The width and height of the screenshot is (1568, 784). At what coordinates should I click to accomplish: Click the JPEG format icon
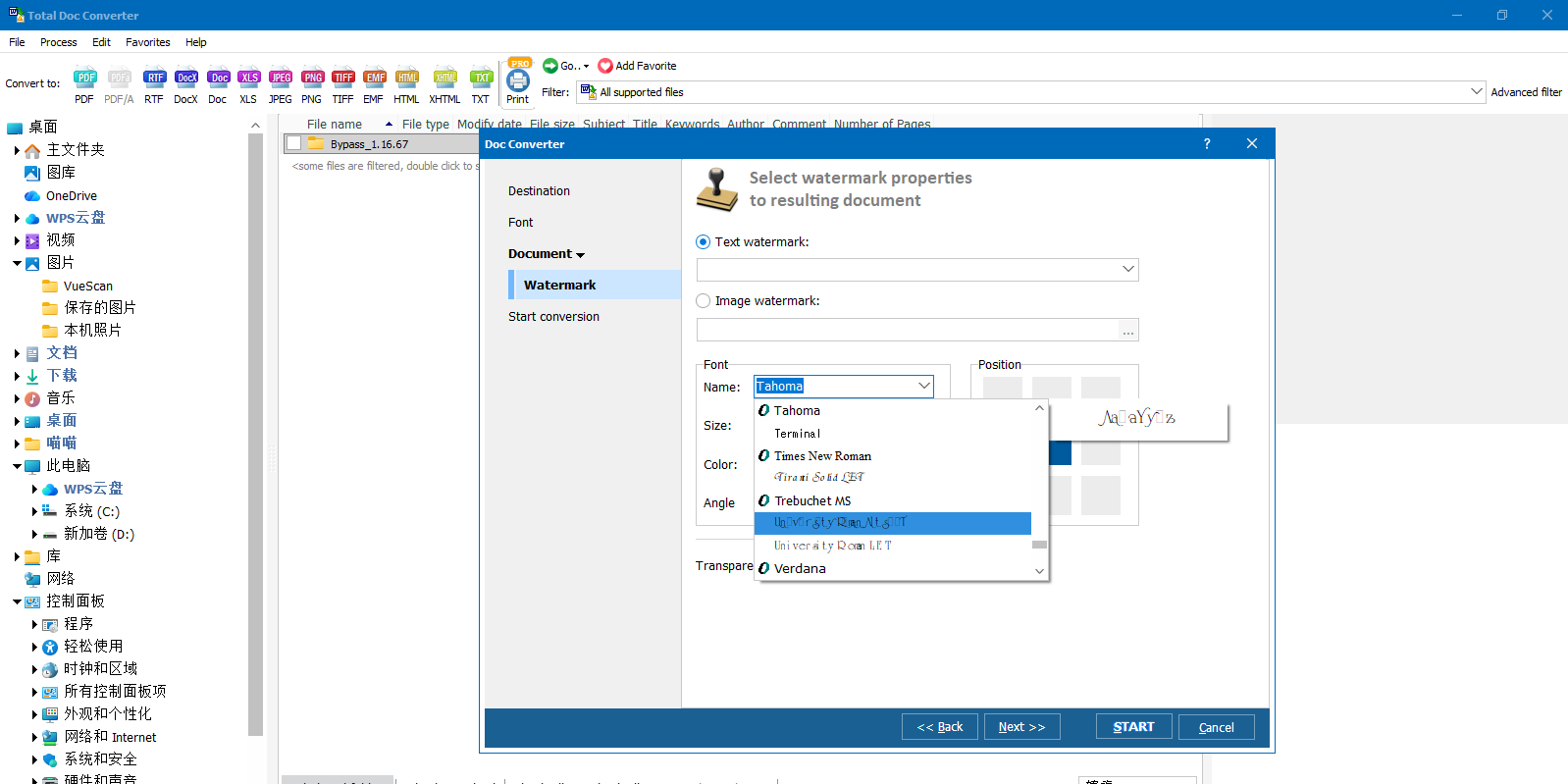(281, 79)
